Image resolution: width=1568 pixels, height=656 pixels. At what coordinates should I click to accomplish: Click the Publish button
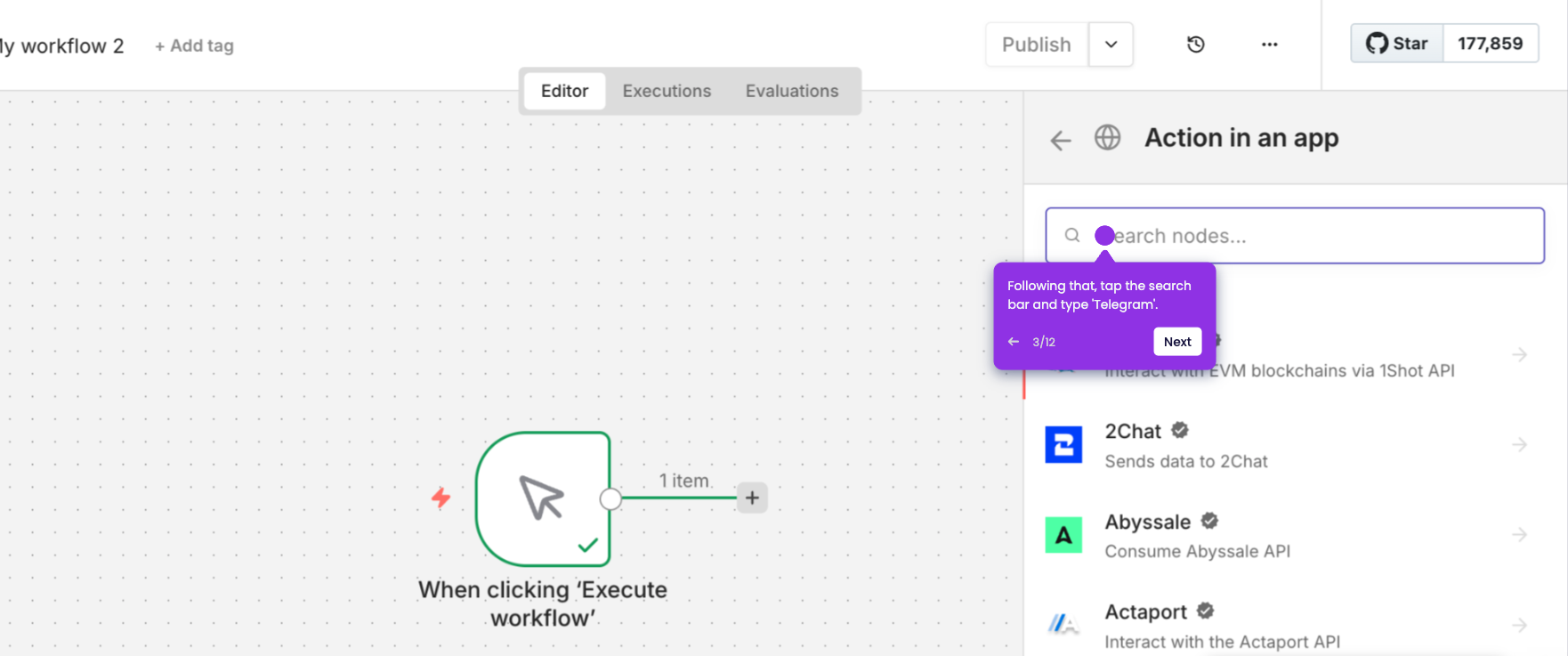(1037, 45)
